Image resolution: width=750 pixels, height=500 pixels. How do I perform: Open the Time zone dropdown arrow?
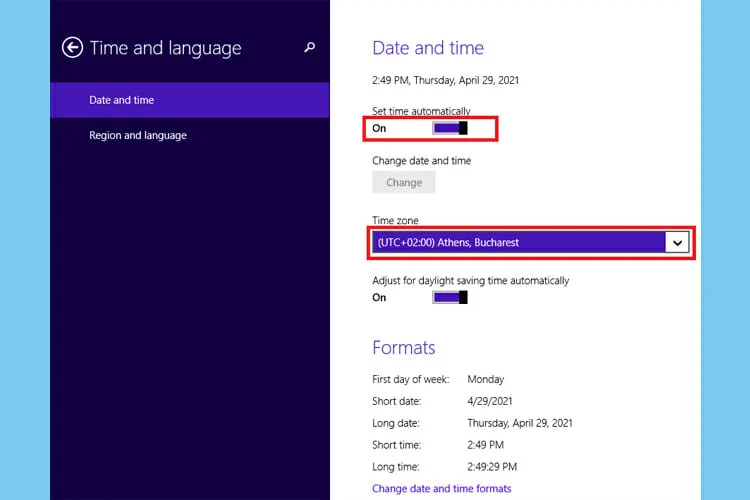(x=677, y=242)
